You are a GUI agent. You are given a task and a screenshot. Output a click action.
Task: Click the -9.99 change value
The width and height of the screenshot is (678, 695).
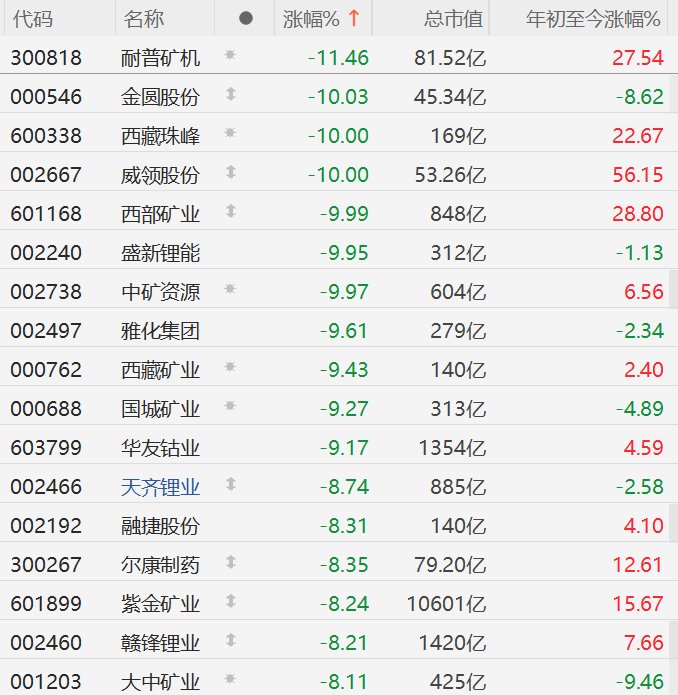pyautogui.click(x=344, y=214)
